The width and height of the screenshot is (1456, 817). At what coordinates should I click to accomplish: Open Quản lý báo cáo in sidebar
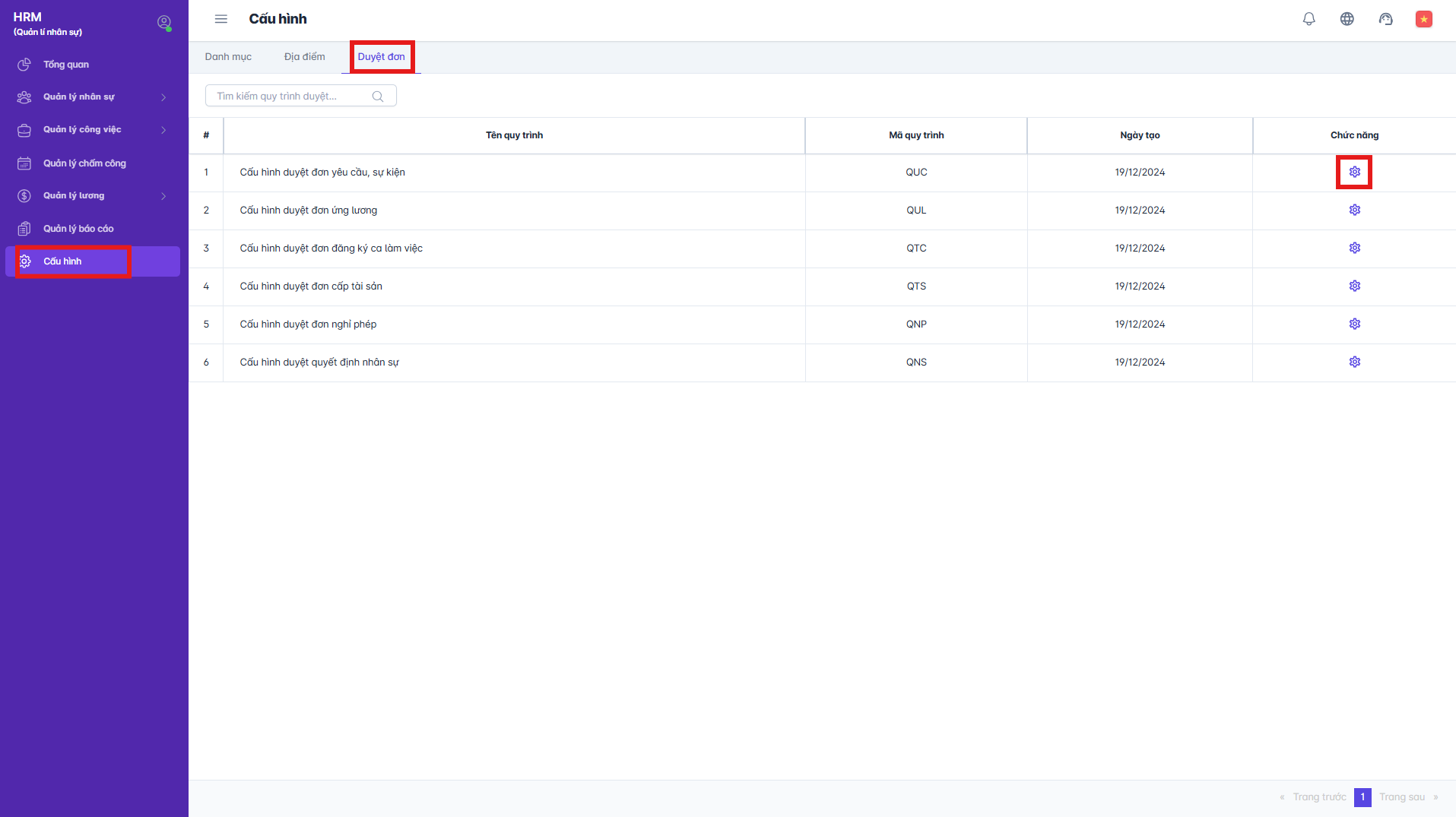[x=78, y=229]
